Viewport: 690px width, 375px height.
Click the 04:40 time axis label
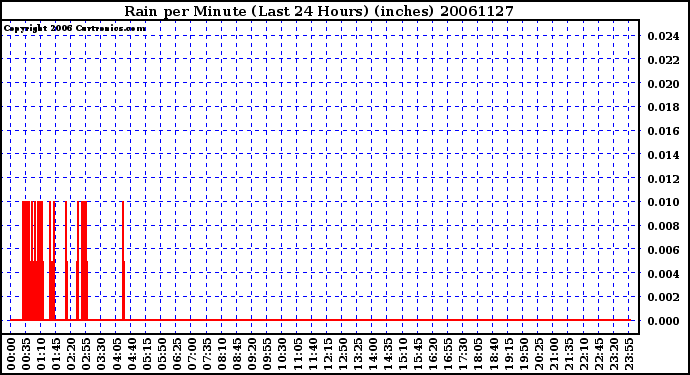click(x=131, y=354)
